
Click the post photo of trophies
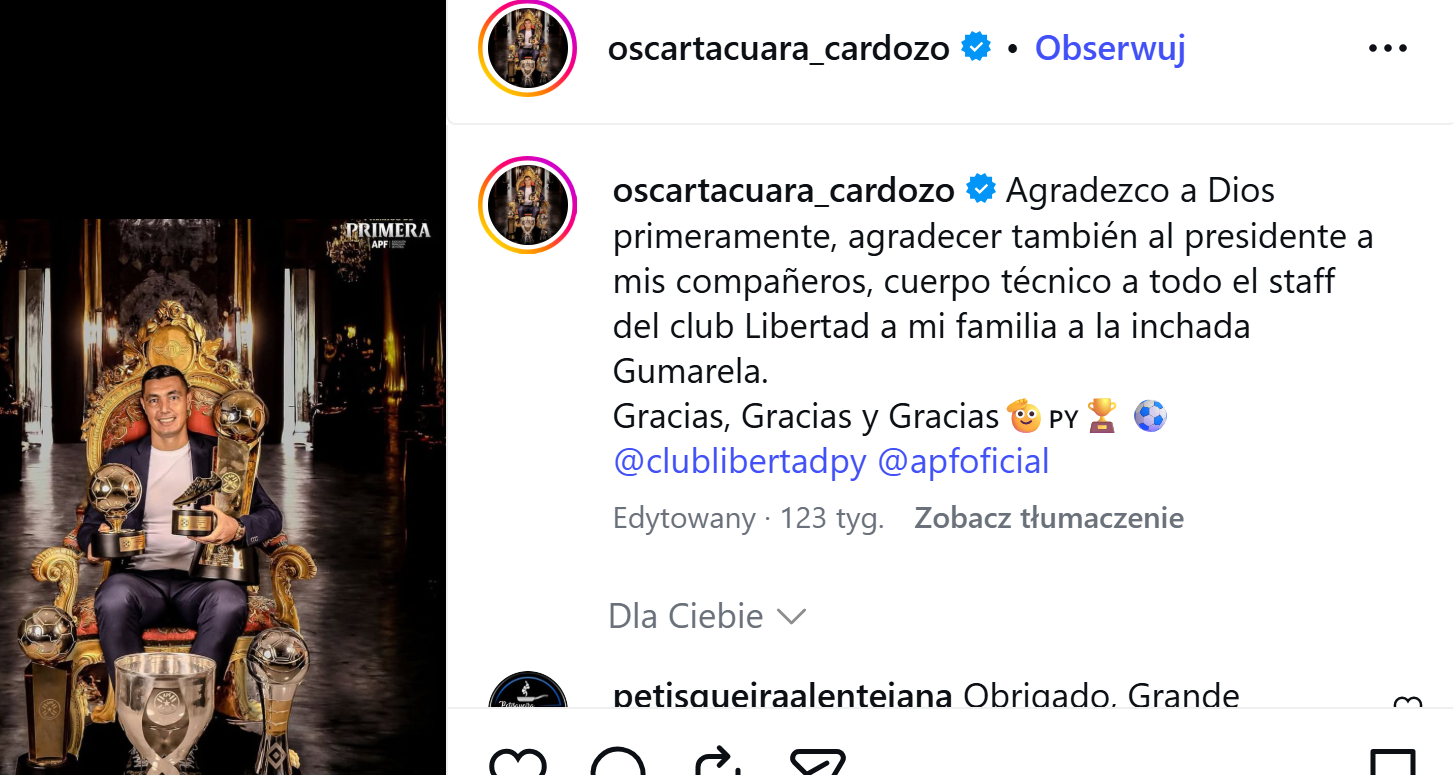[x=222, y=497]
